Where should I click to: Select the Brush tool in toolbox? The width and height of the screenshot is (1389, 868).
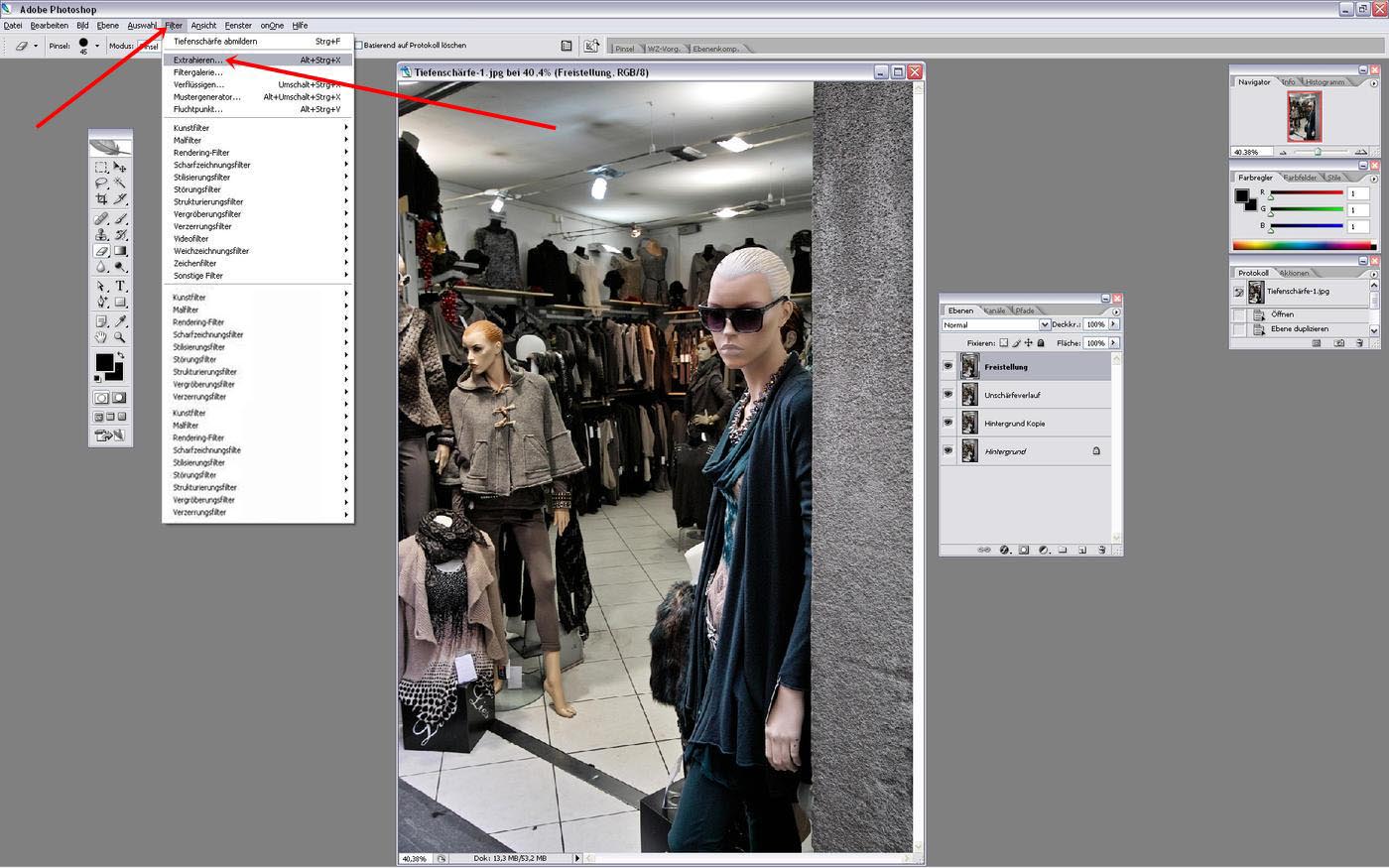[x=120, y=219]
